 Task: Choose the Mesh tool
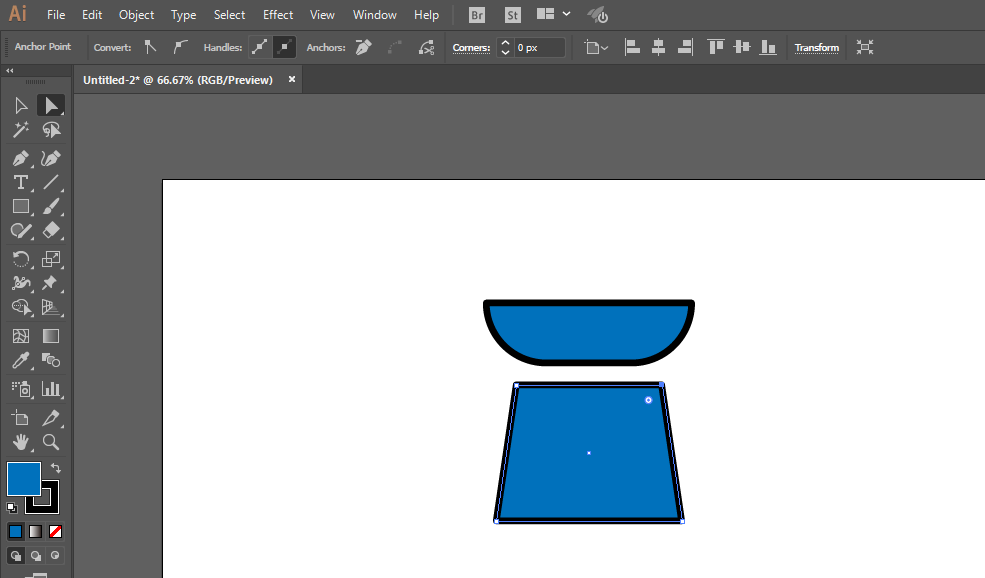[x=21, y=336]
